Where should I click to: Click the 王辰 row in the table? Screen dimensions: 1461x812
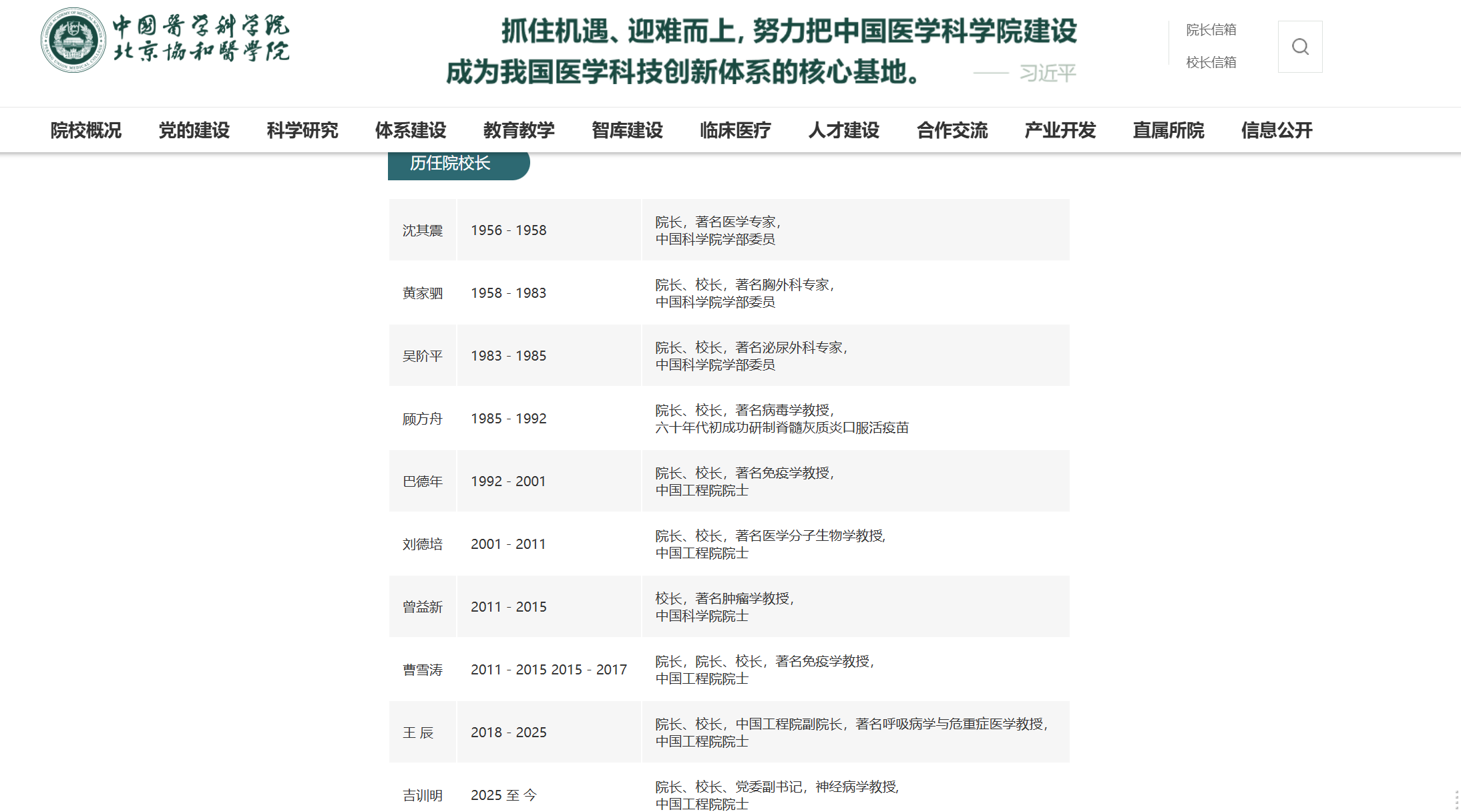pos(419,733)
